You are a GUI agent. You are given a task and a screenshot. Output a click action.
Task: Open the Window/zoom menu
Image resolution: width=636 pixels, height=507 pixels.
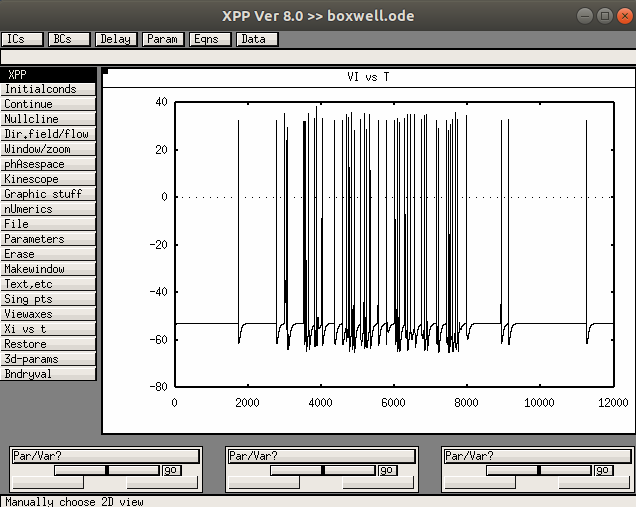(x=48, y=149)
